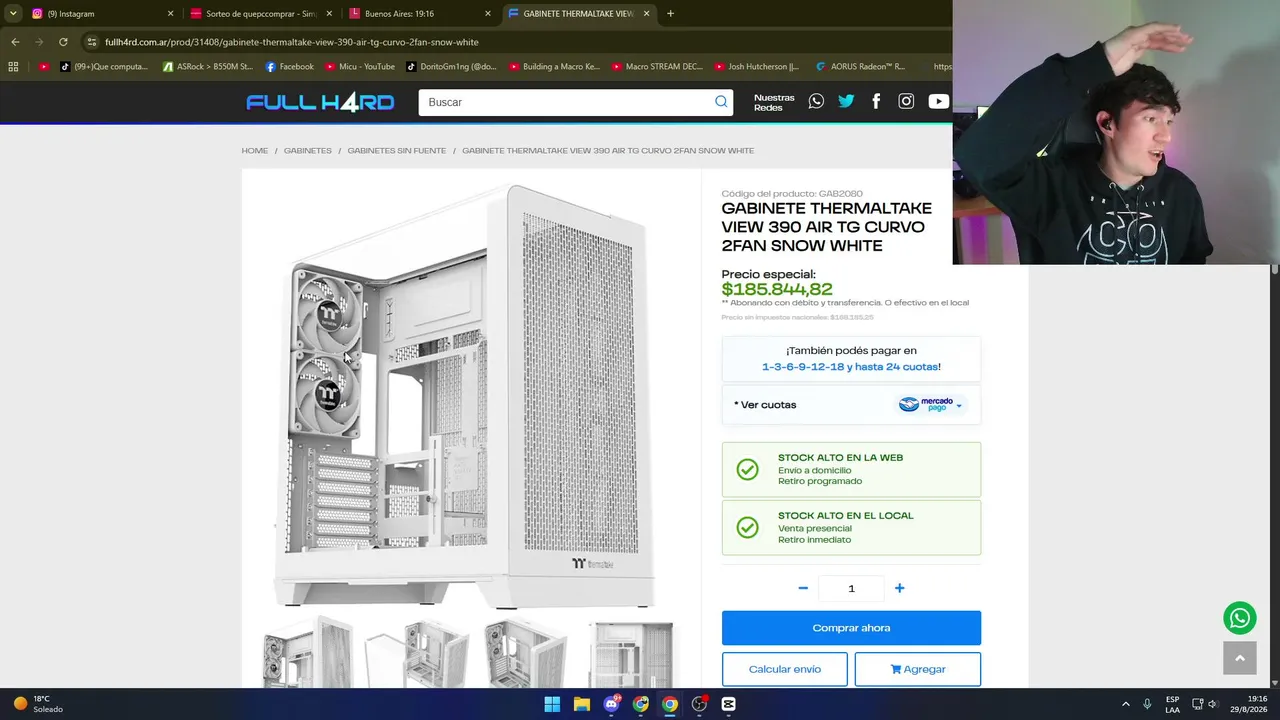The image size is (1280, 720).
Task: Open the Full H4rd Twitter page
Action: point(846,101)
